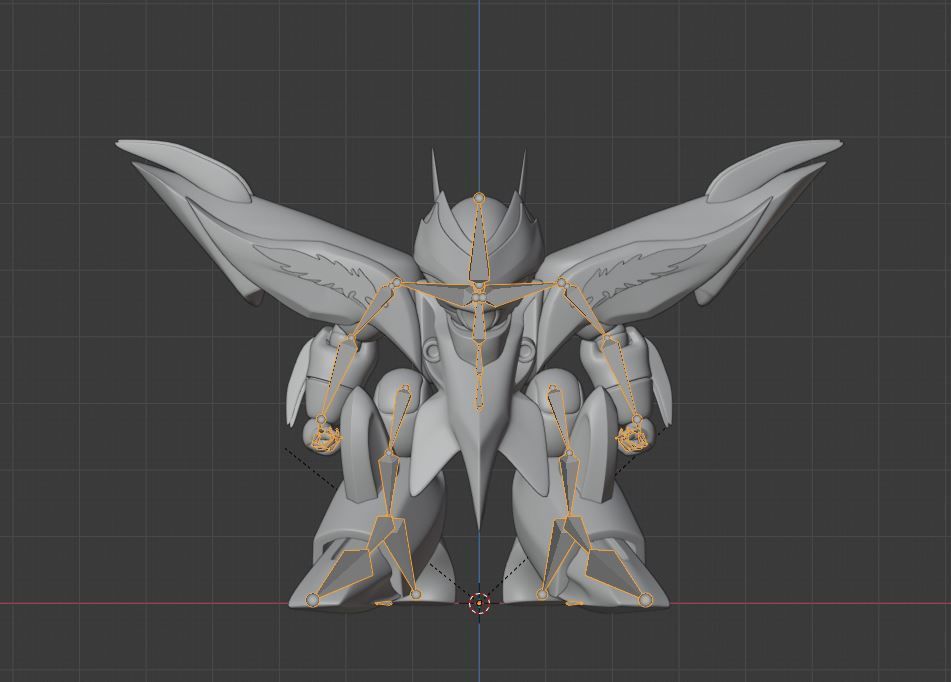This screenshot has height=682, width=951.
Task: Click the joint at the head bone's top tip
Action: click(479, 197)
